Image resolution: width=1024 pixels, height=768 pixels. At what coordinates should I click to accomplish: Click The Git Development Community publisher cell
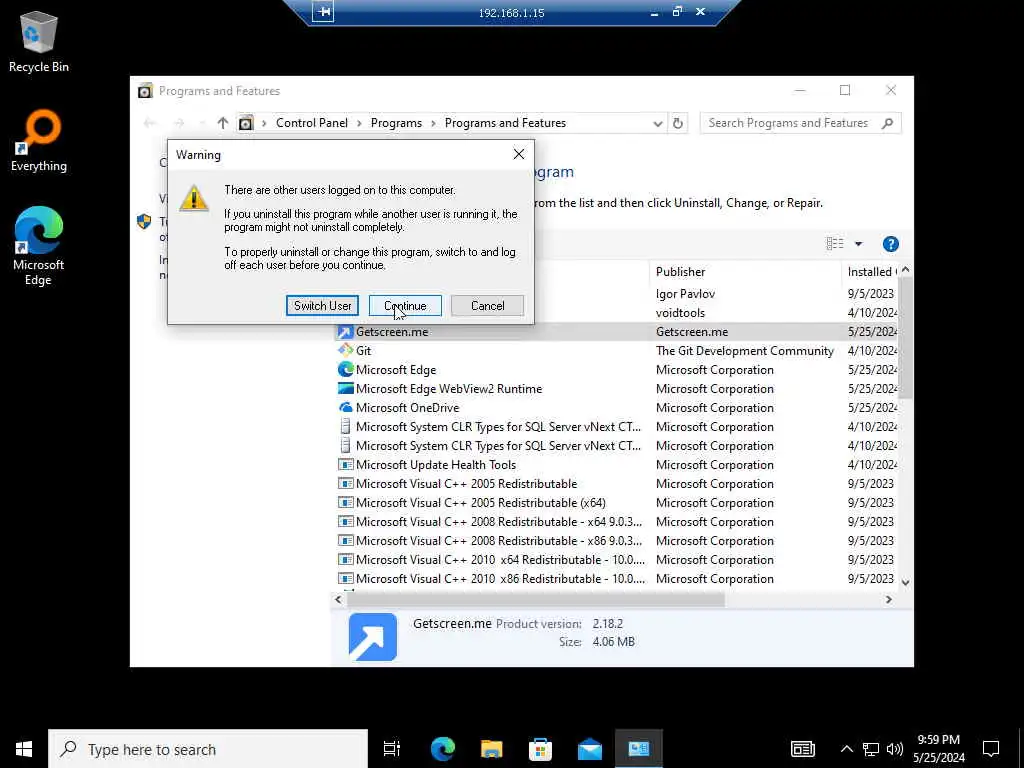pyautogui.click(x=744, y=351)
